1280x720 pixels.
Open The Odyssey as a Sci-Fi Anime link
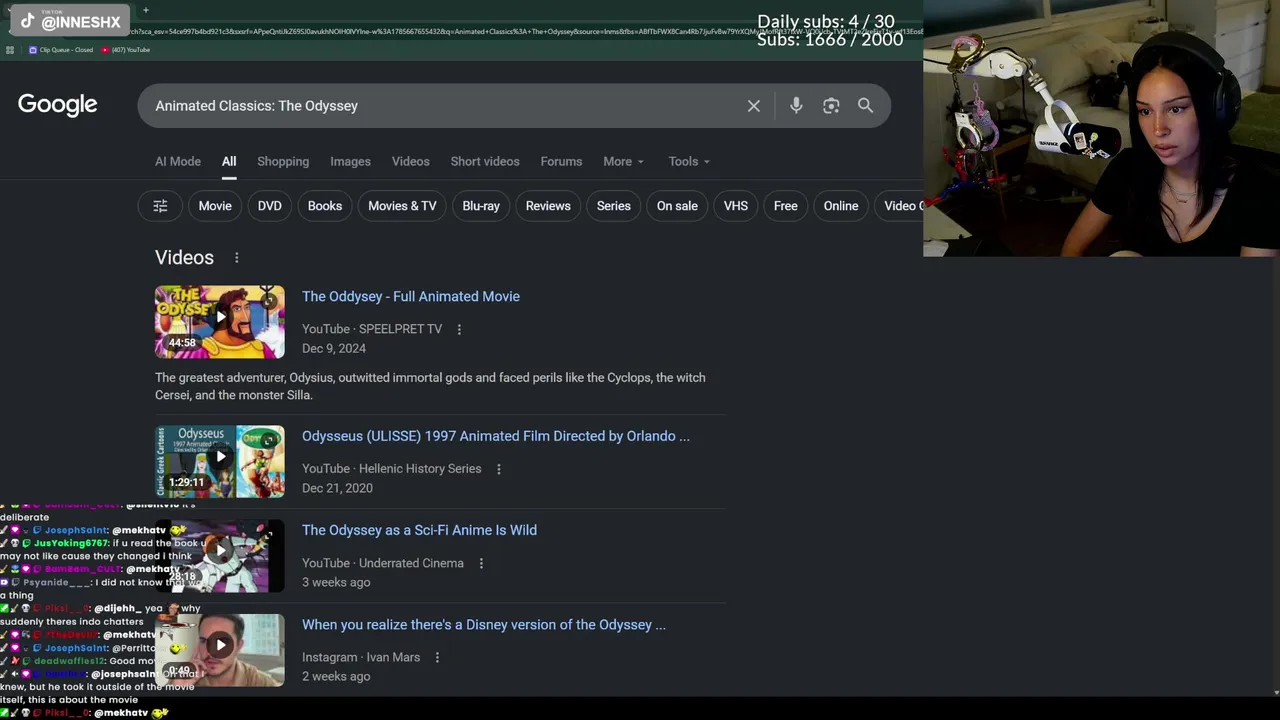pos(419,530)
